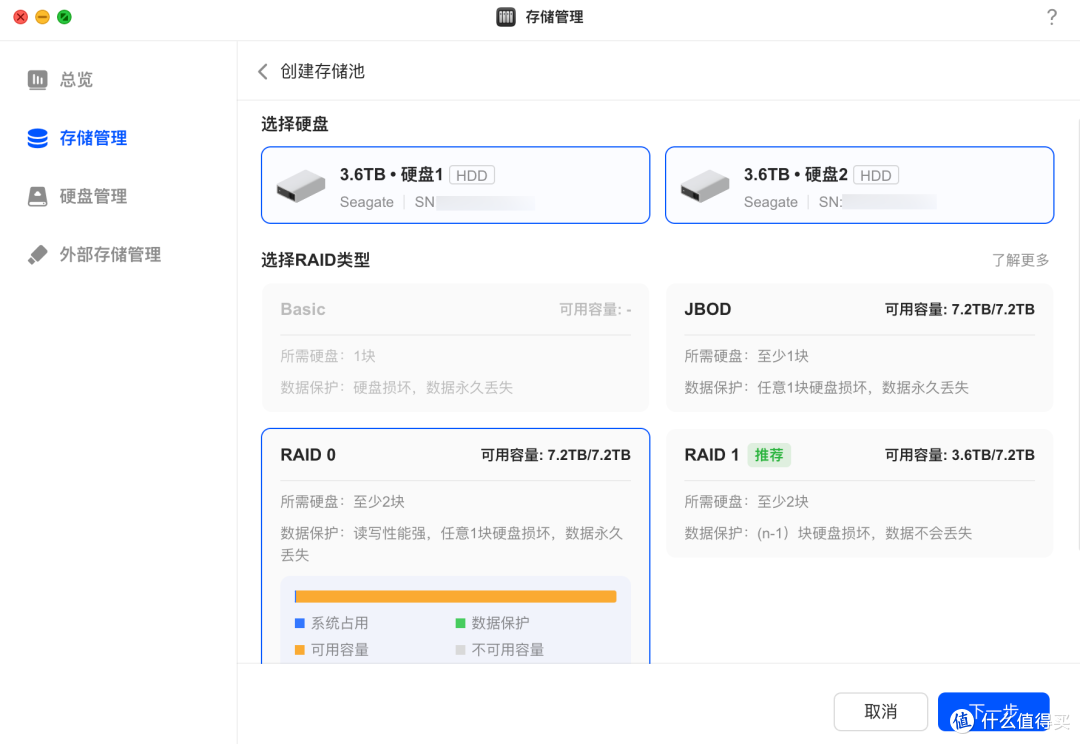Click the 选择硬盘 section heading
Screen dimensions: 1080x744
pyautogui.click(x=295, y=125)
